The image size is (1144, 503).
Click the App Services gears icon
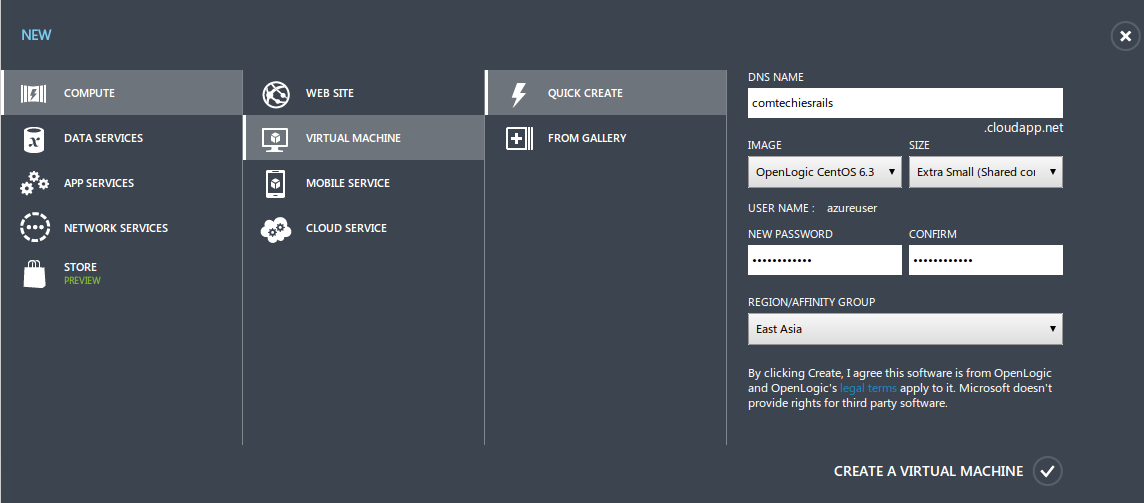point(35,184)
